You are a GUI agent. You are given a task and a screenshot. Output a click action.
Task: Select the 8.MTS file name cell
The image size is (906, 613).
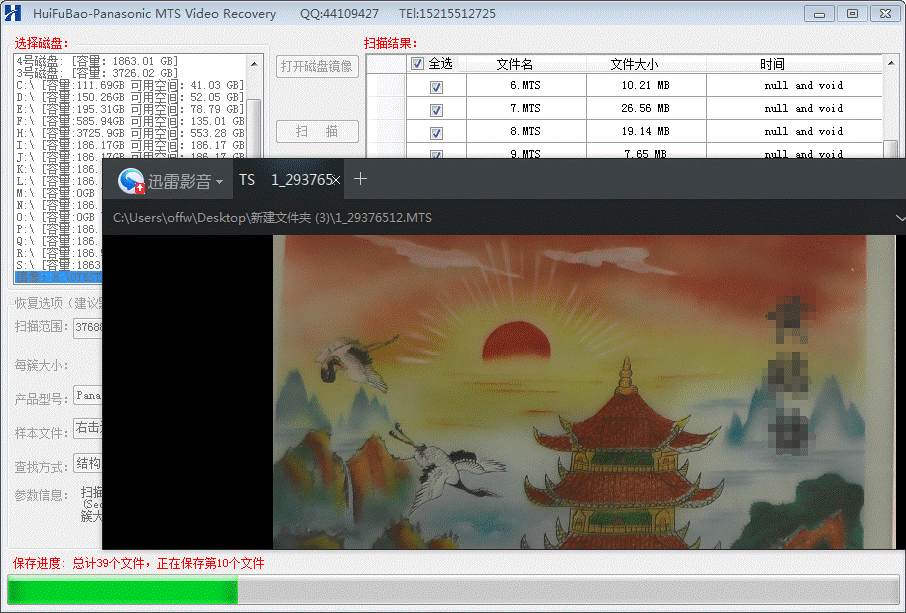coord(525,132)
